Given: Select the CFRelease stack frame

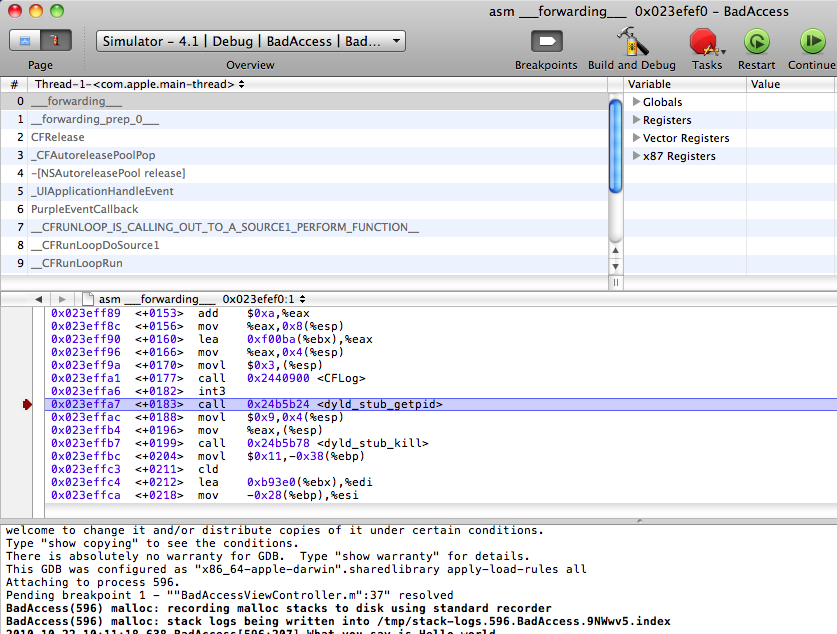Looking at the screenshot, I should 304,137.
